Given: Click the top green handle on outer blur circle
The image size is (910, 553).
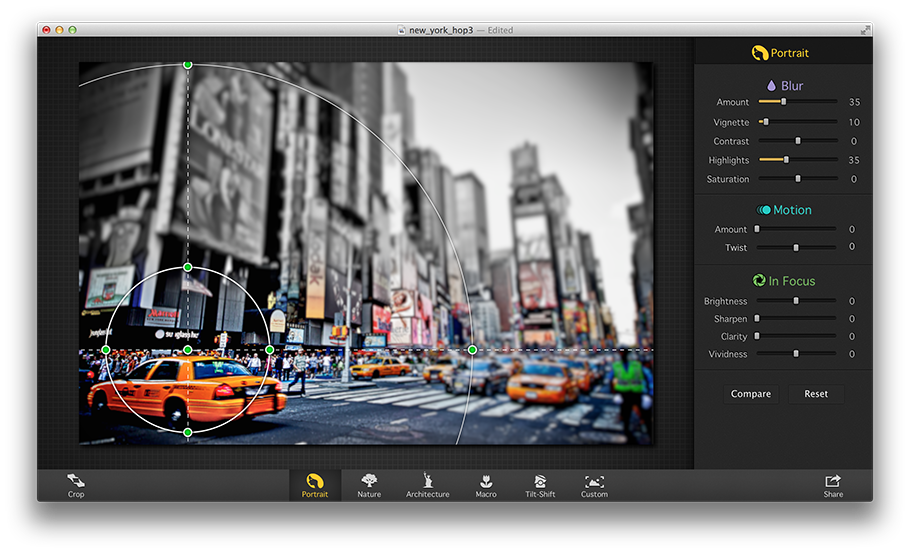Looking at the screenshot, I should click(187, 65).
